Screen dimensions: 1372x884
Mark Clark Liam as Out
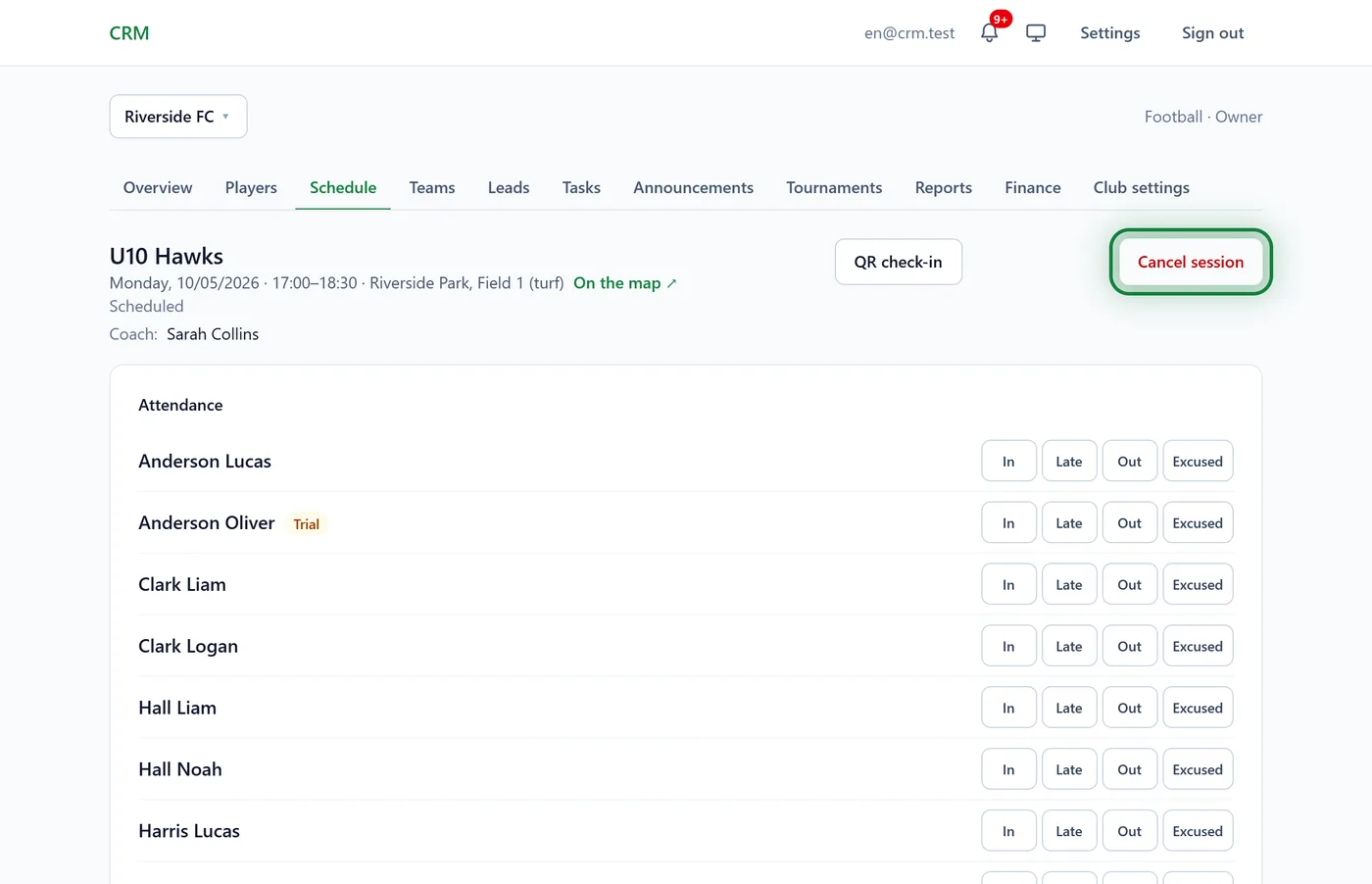tap(1130, 585)
